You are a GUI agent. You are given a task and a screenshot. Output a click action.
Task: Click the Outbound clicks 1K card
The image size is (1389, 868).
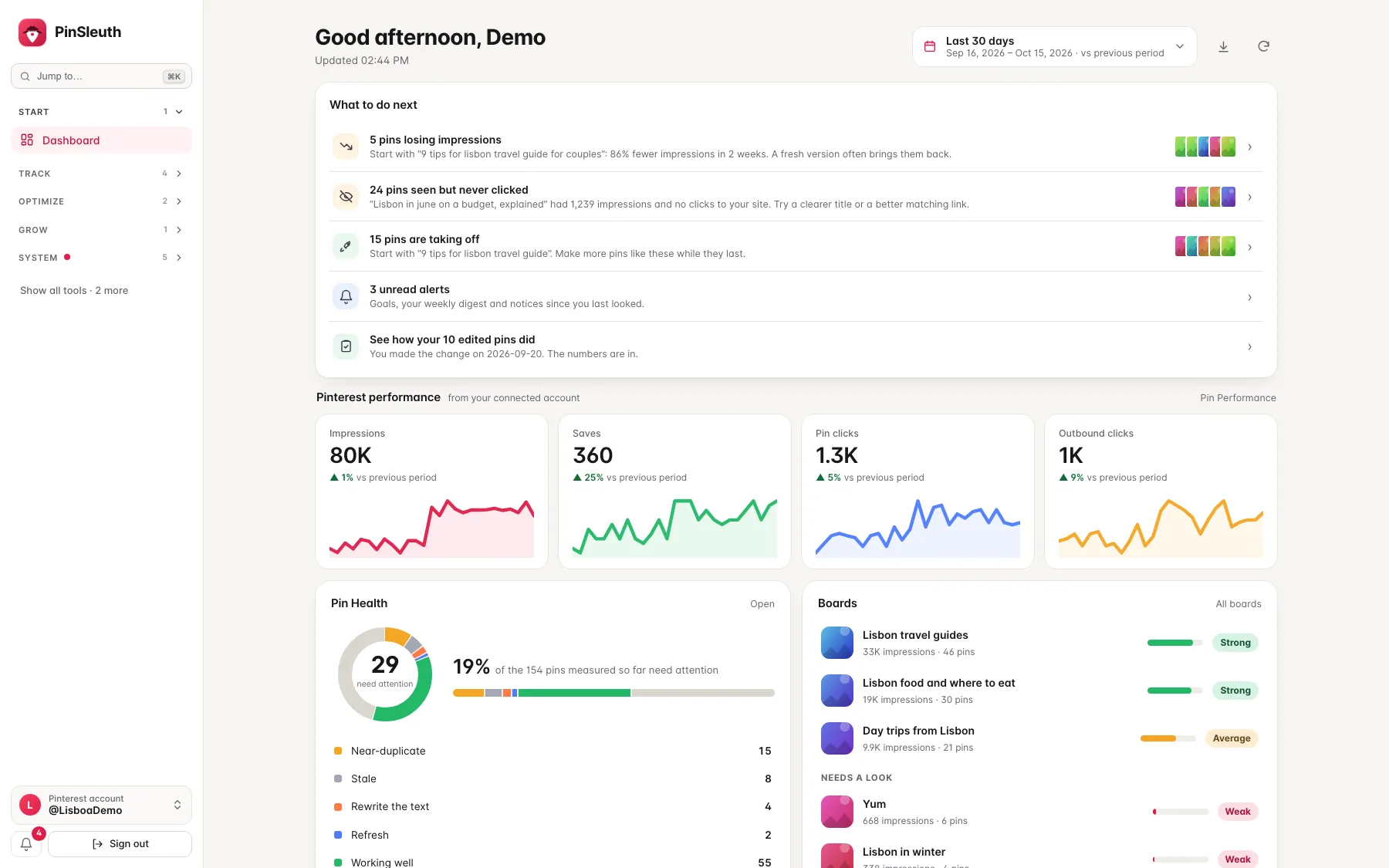pos(1161,491)
